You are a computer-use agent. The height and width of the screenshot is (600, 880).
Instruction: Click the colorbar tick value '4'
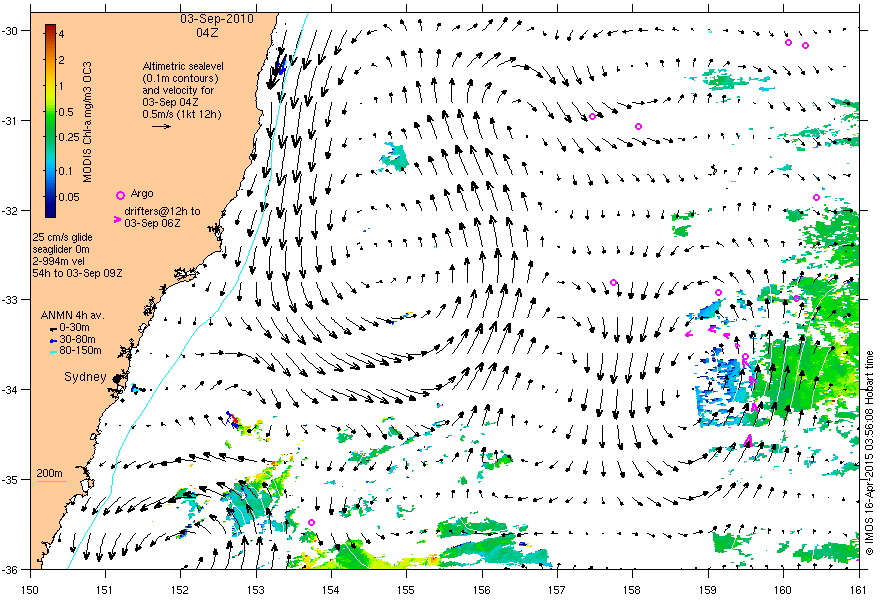coord(61,34)
